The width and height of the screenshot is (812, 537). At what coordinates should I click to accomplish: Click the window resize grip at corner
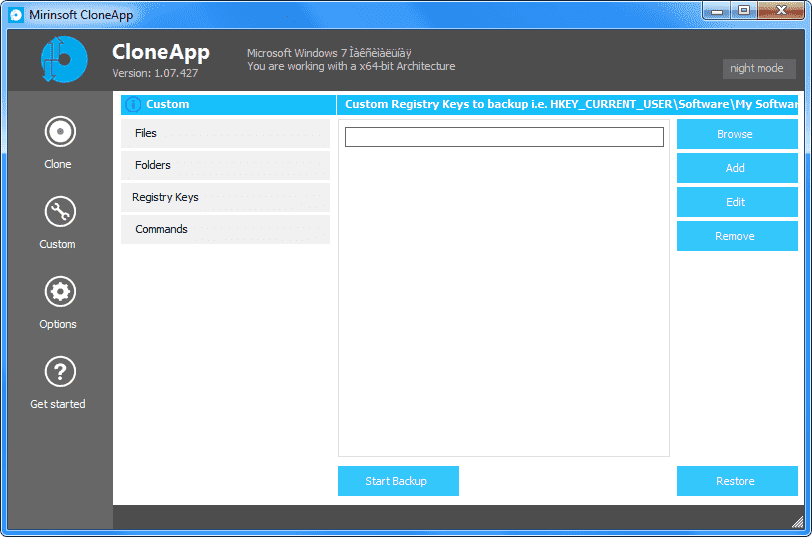pos(797,521)
